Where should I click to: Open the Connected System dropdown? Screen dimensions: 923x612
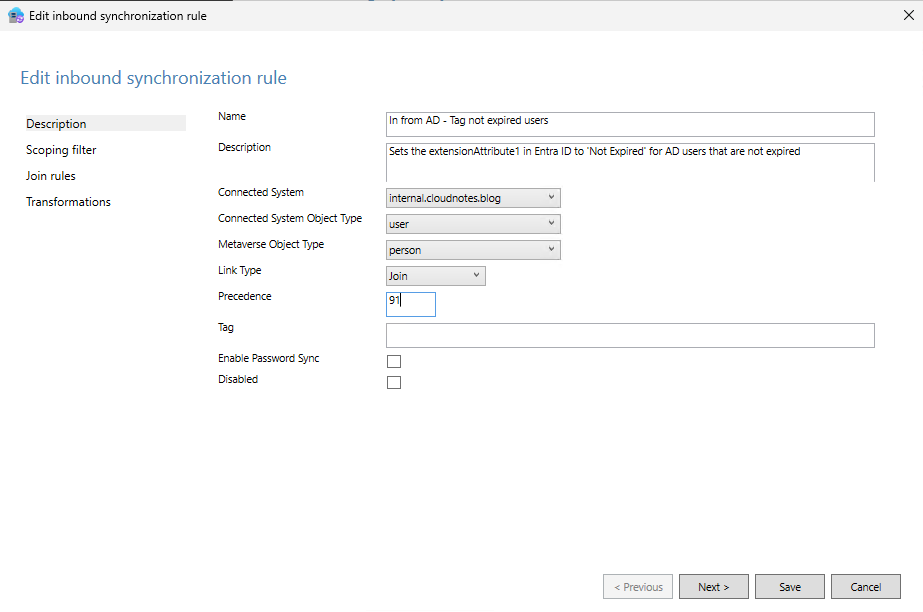(549, 197)
